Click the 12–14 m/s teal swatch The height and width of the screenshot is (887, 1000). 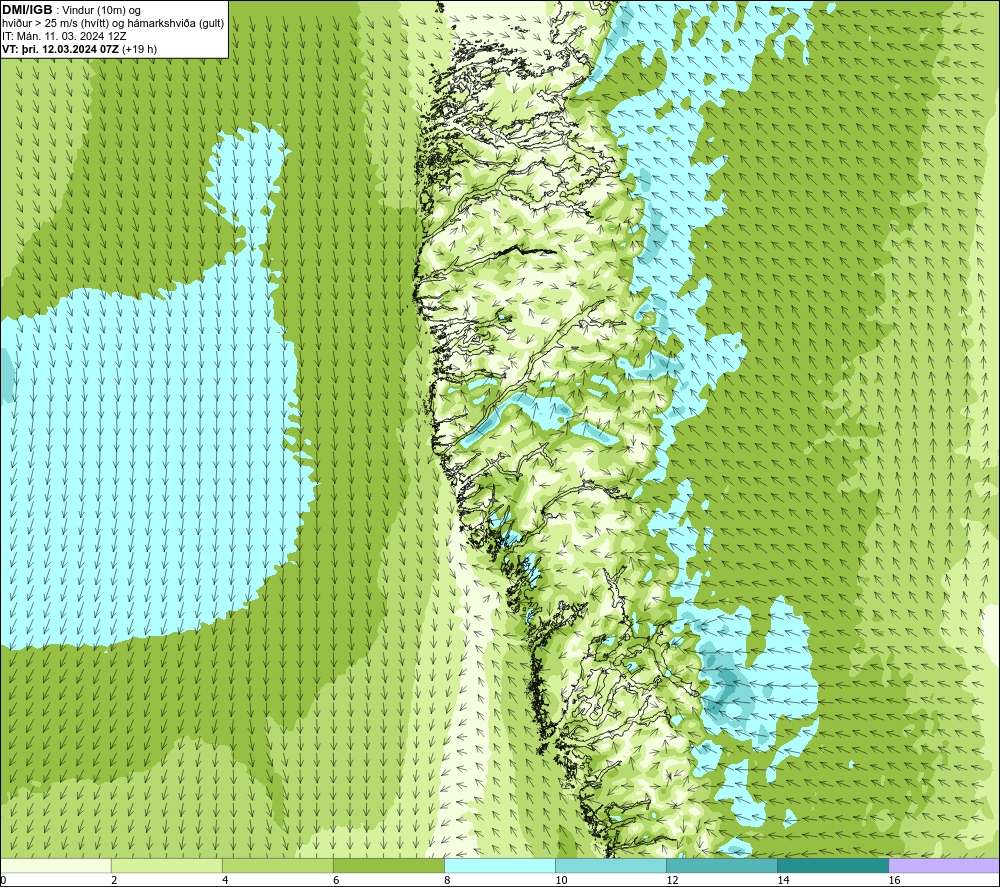721,865
